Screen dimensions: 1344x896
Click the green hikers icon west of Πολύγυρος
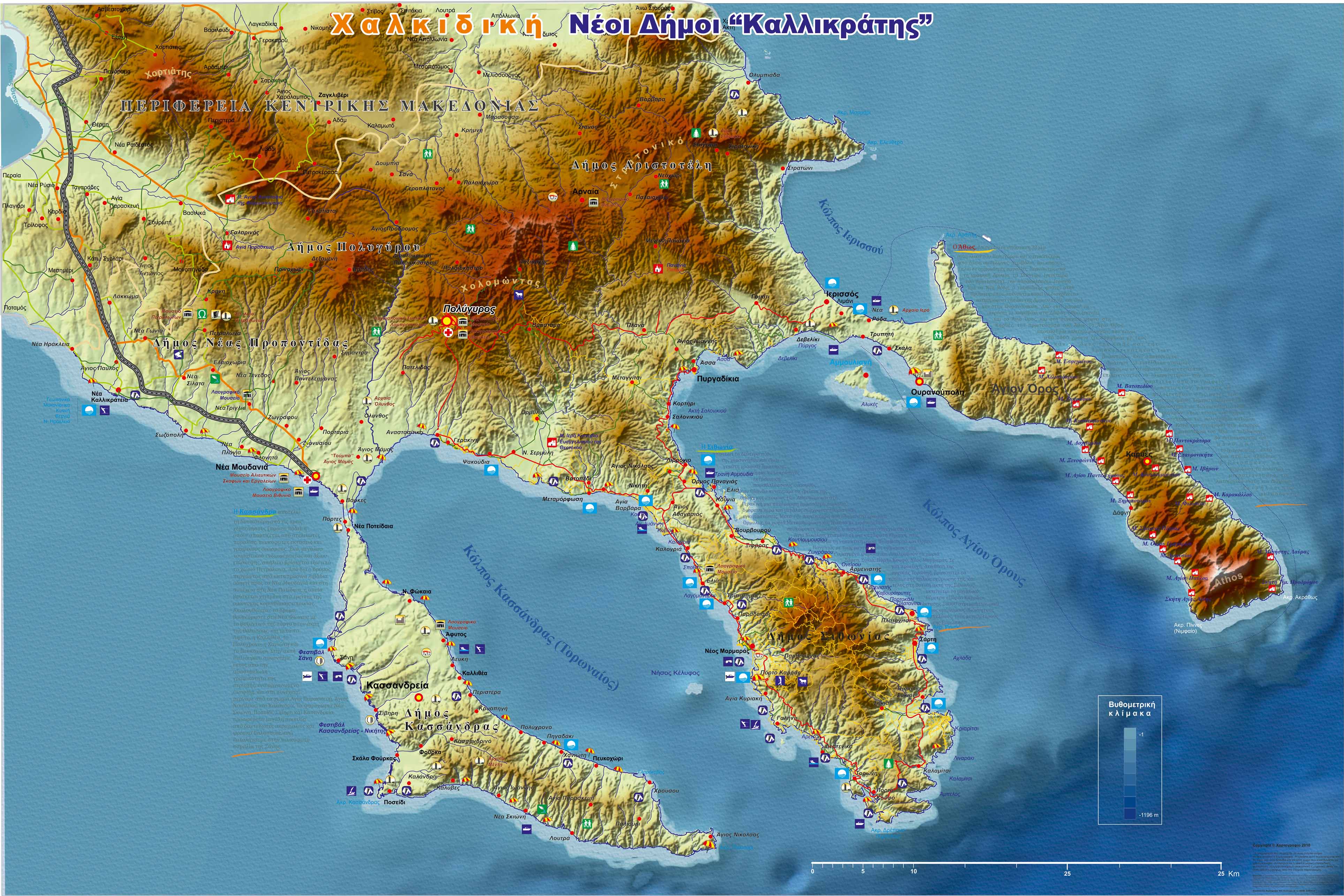tap(376, 331)
